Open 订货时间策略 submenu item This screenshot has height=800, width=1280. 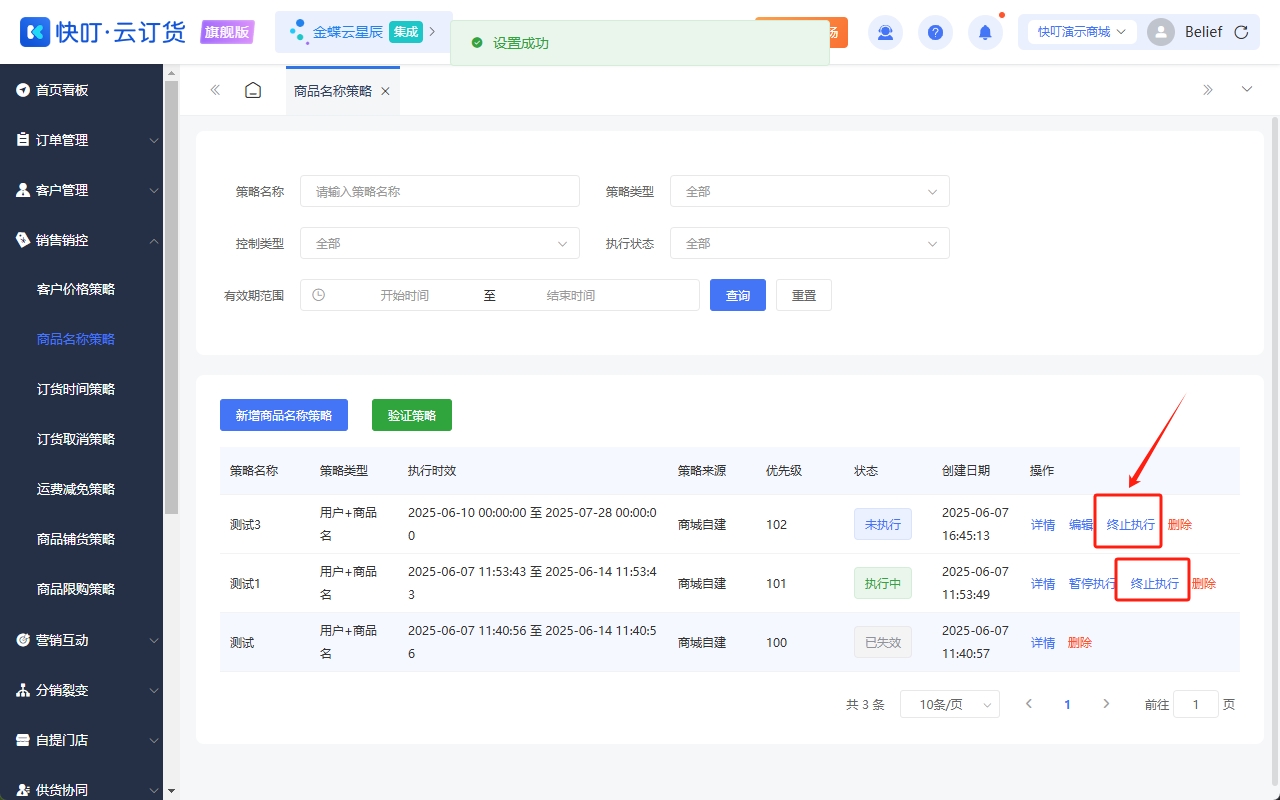[76, 389]
